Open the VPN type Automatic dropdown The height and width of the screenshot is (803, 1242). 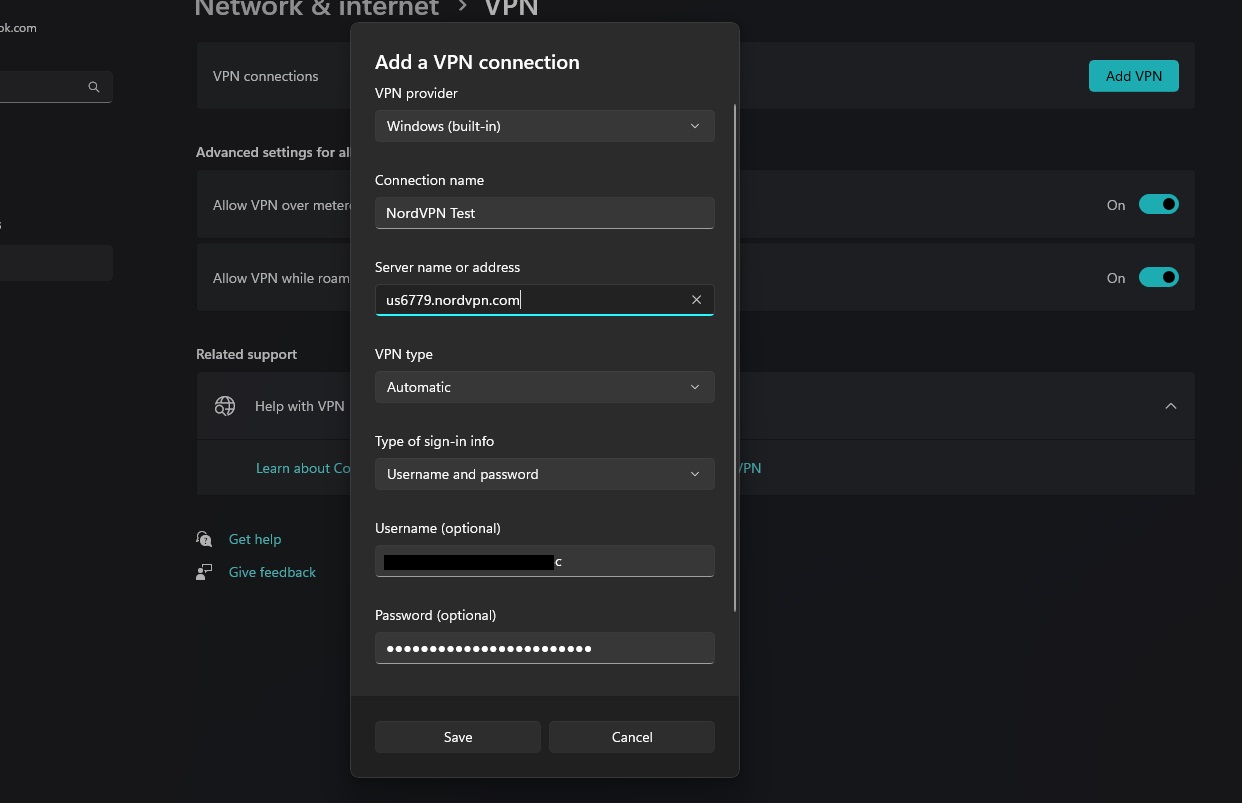coord(545,387)
